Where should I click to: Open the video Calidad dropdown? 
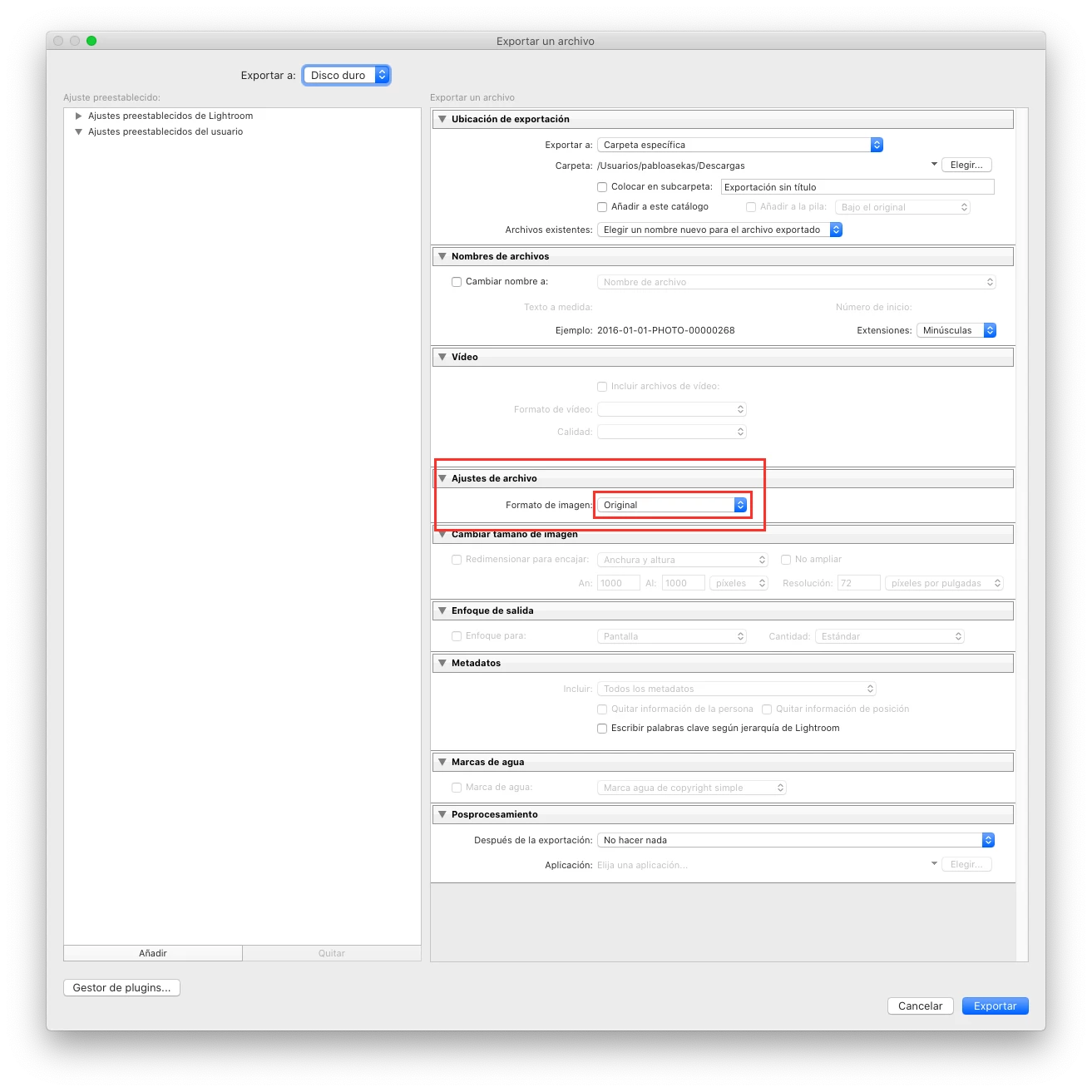pyautogui.click(x=672, y=432)
